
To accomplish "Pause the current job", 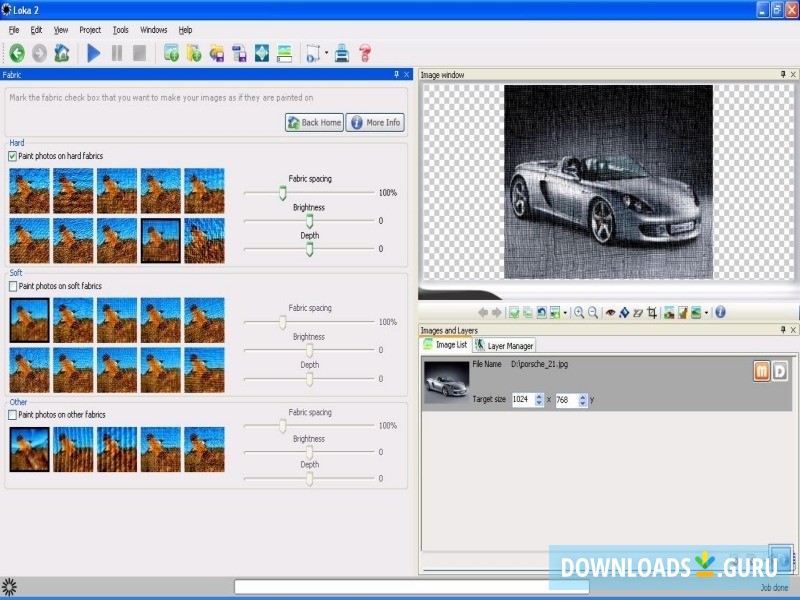I will click(x=115, y=53).
